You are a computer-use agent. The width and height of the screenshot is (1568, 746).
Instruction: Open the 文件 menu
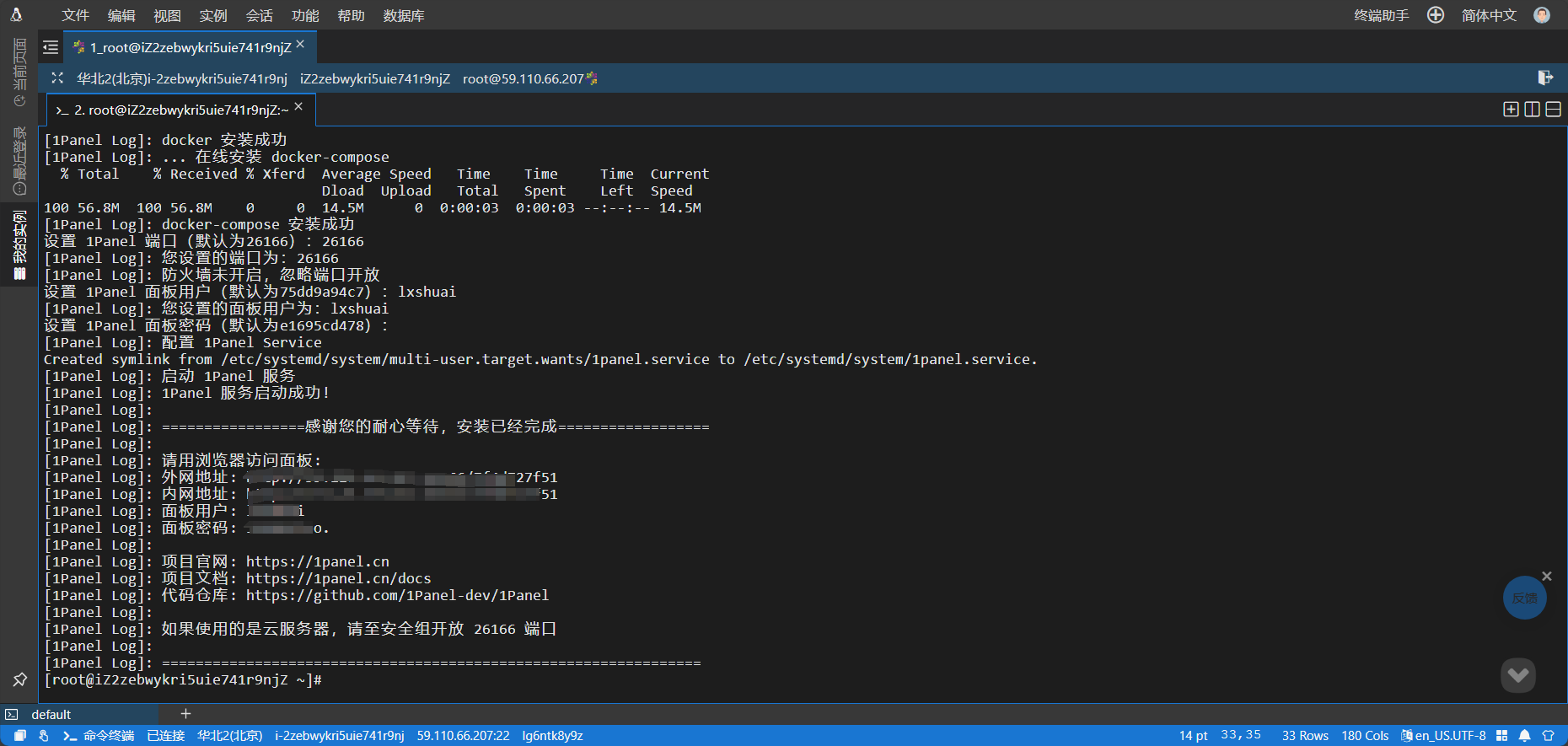click(75, 15)
